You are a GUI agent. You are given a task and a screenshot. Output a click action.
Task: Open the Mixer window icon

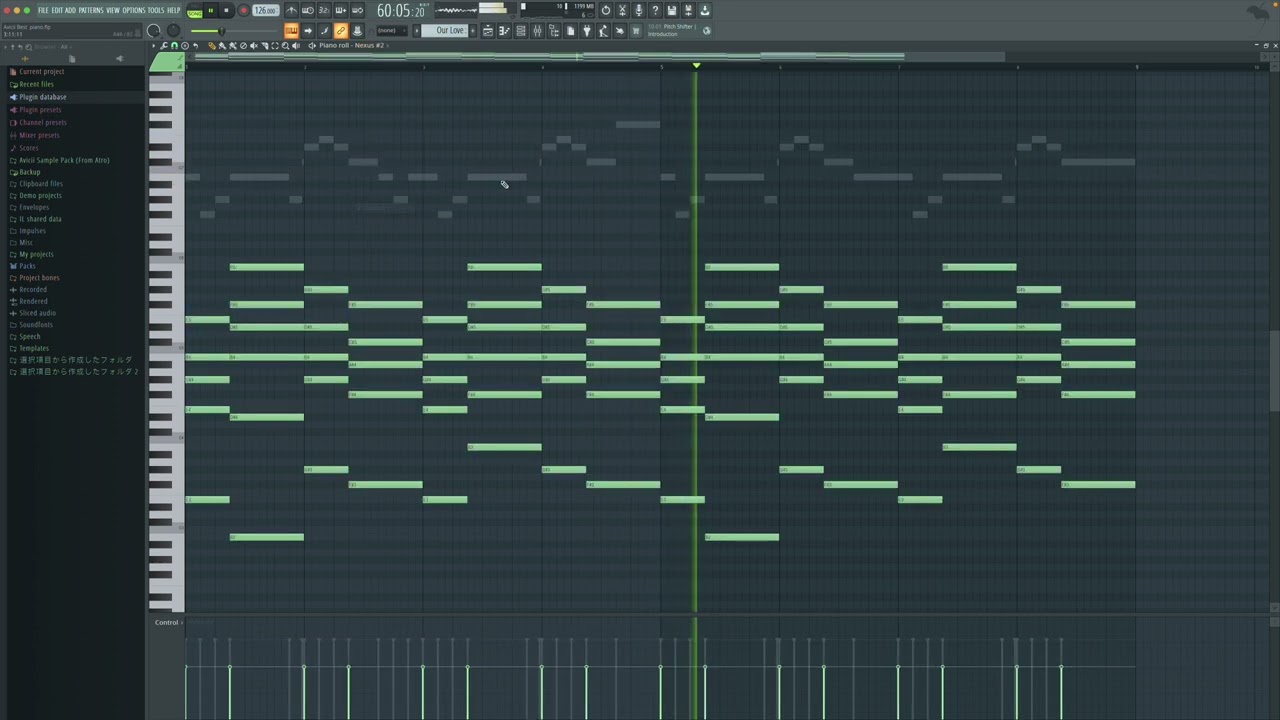(x=537, y=31)
